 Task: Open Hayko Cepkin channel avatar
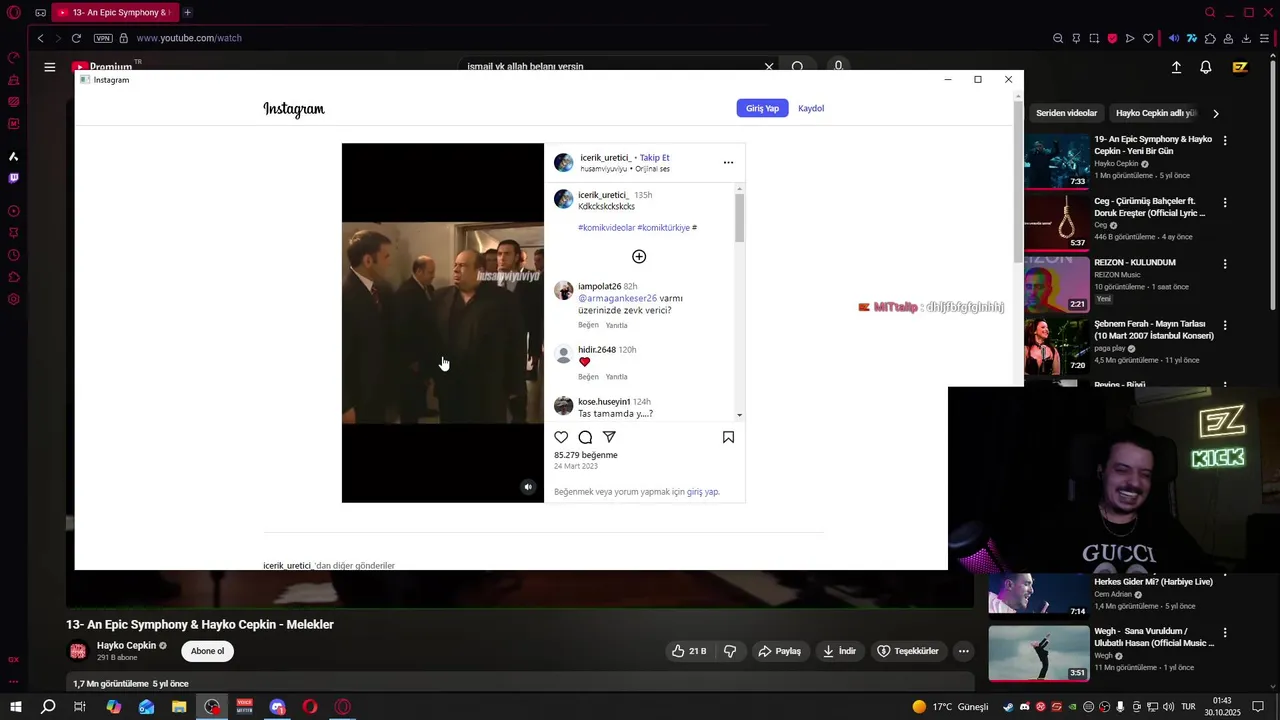coord(77,651)
